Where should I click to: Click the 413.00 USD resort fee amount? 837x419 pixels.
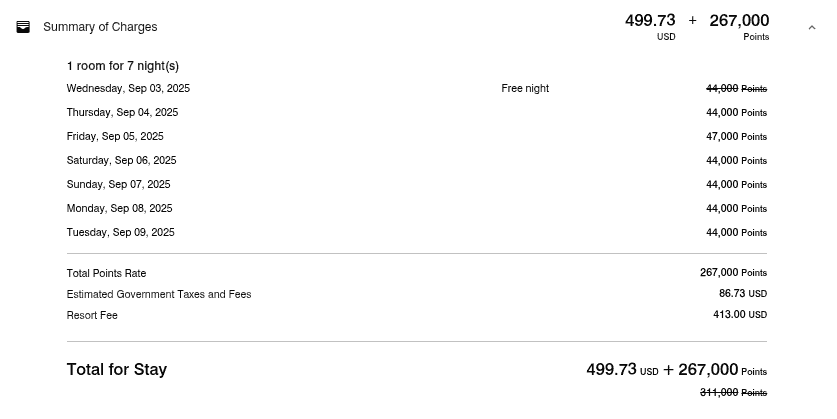740,315
